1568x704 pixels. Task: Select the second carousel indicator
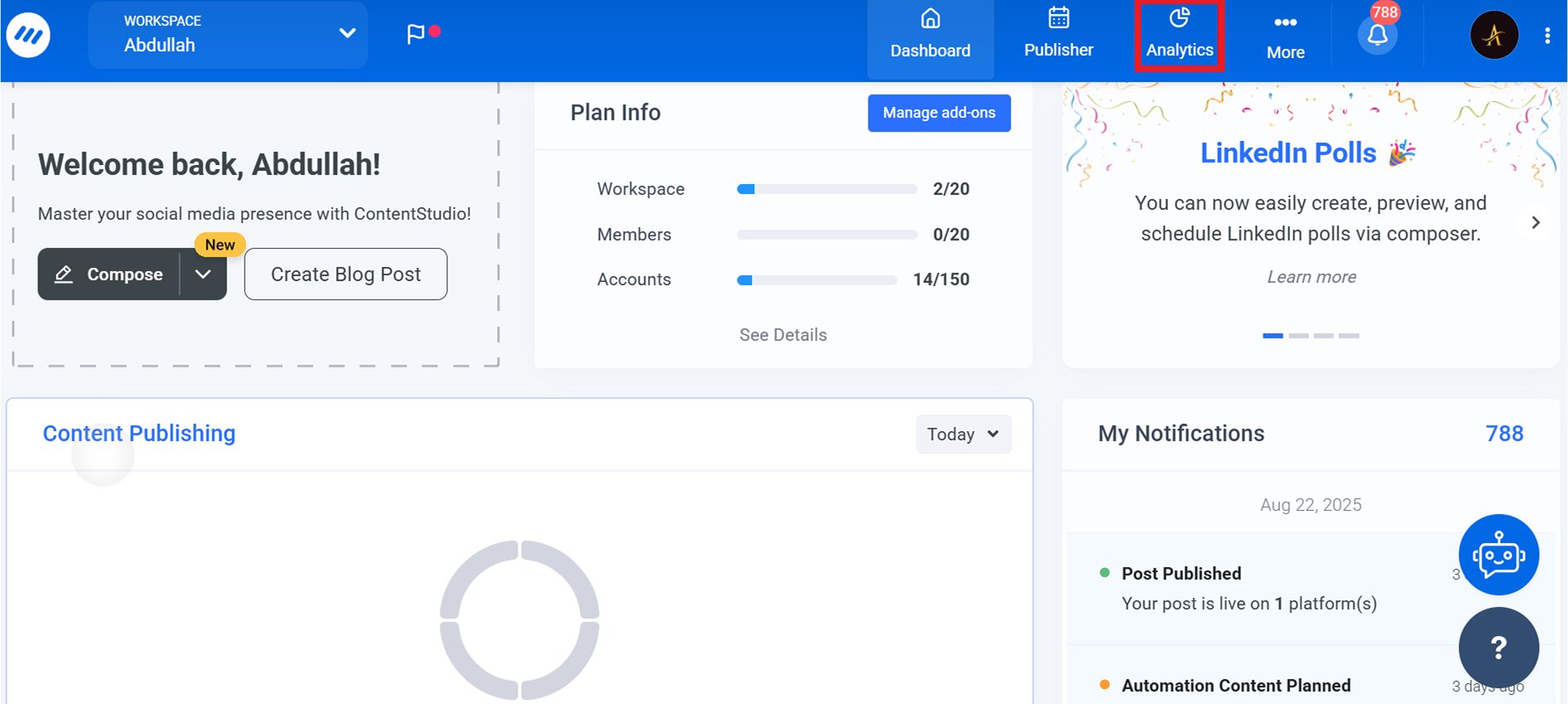pyautogui.click(x=1298, y=336)
